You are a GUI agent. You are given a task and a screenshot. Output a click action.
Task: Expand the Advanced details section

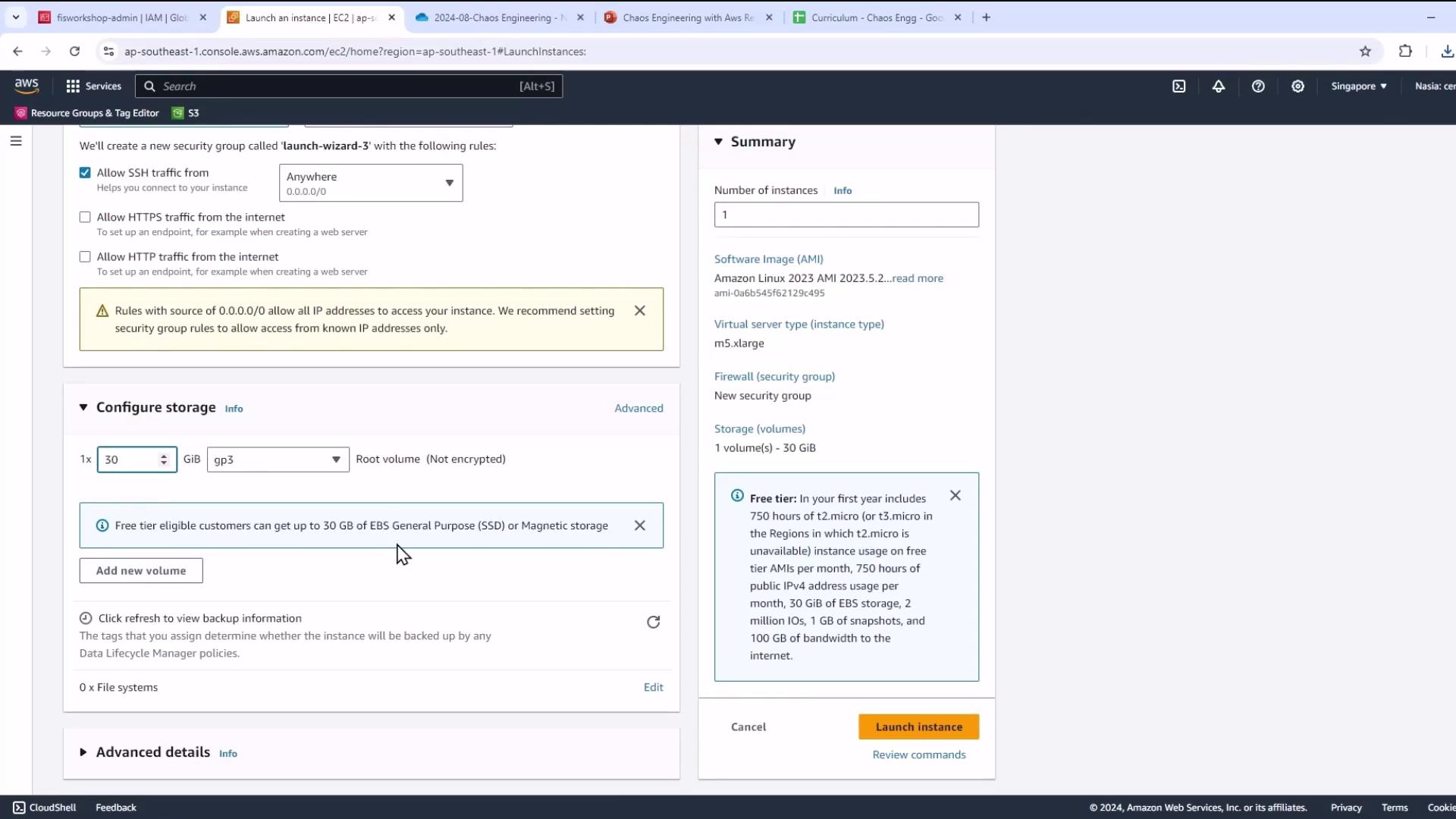(x=83, y=752)
